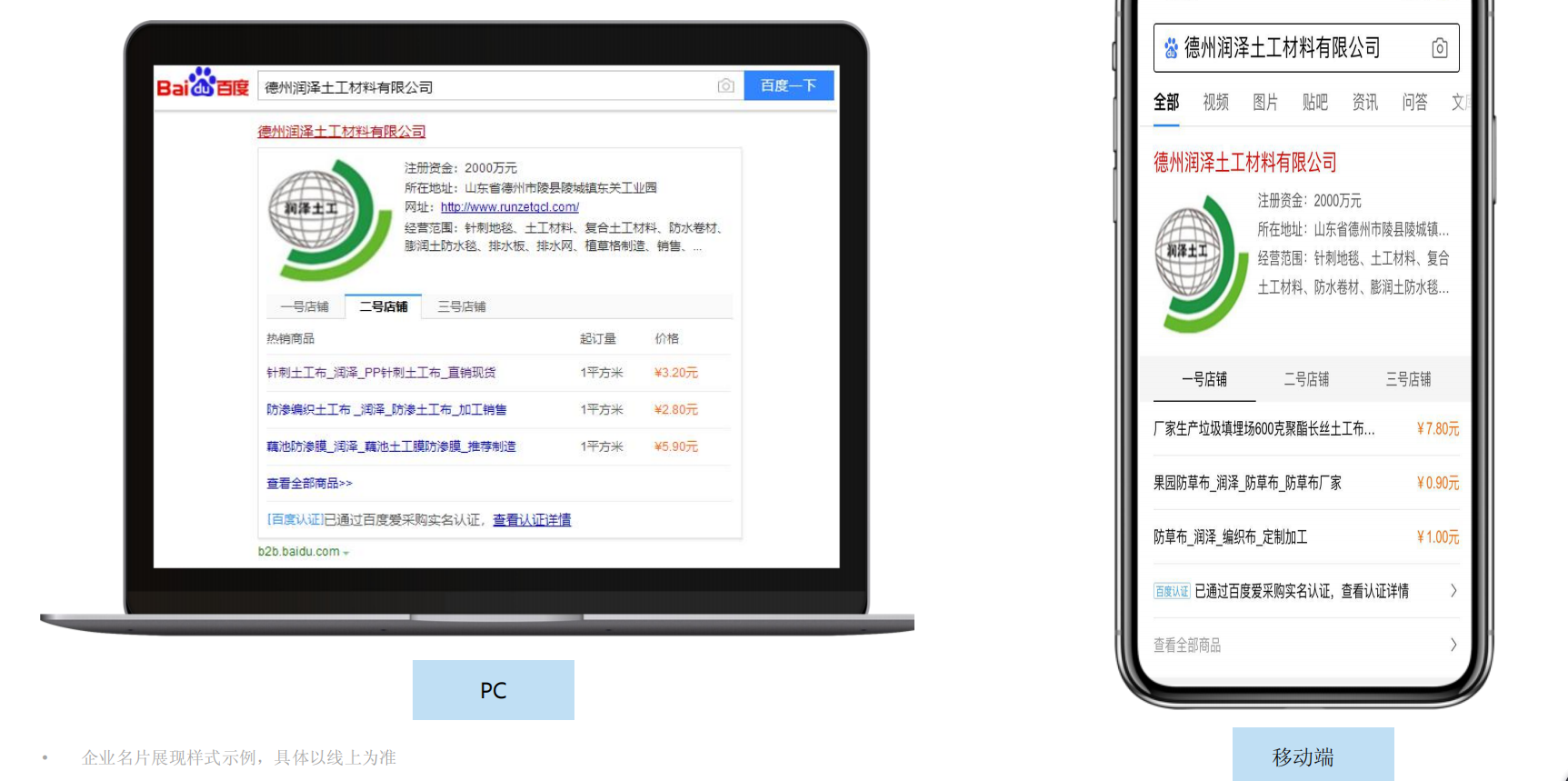Screen dimensions: 1568x781
Task: Open 针刺土工布_润泽_PP针刺土工布 product link
Action: coord(381,373)
